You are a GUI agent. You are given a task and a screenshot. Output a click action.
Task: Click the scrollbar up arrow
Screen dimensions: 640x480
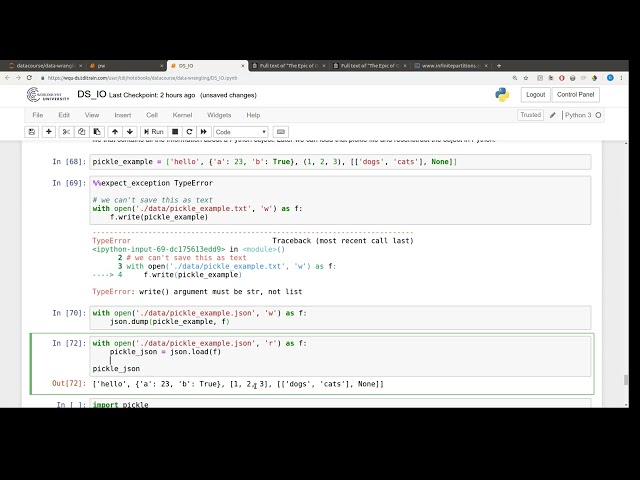626,143
